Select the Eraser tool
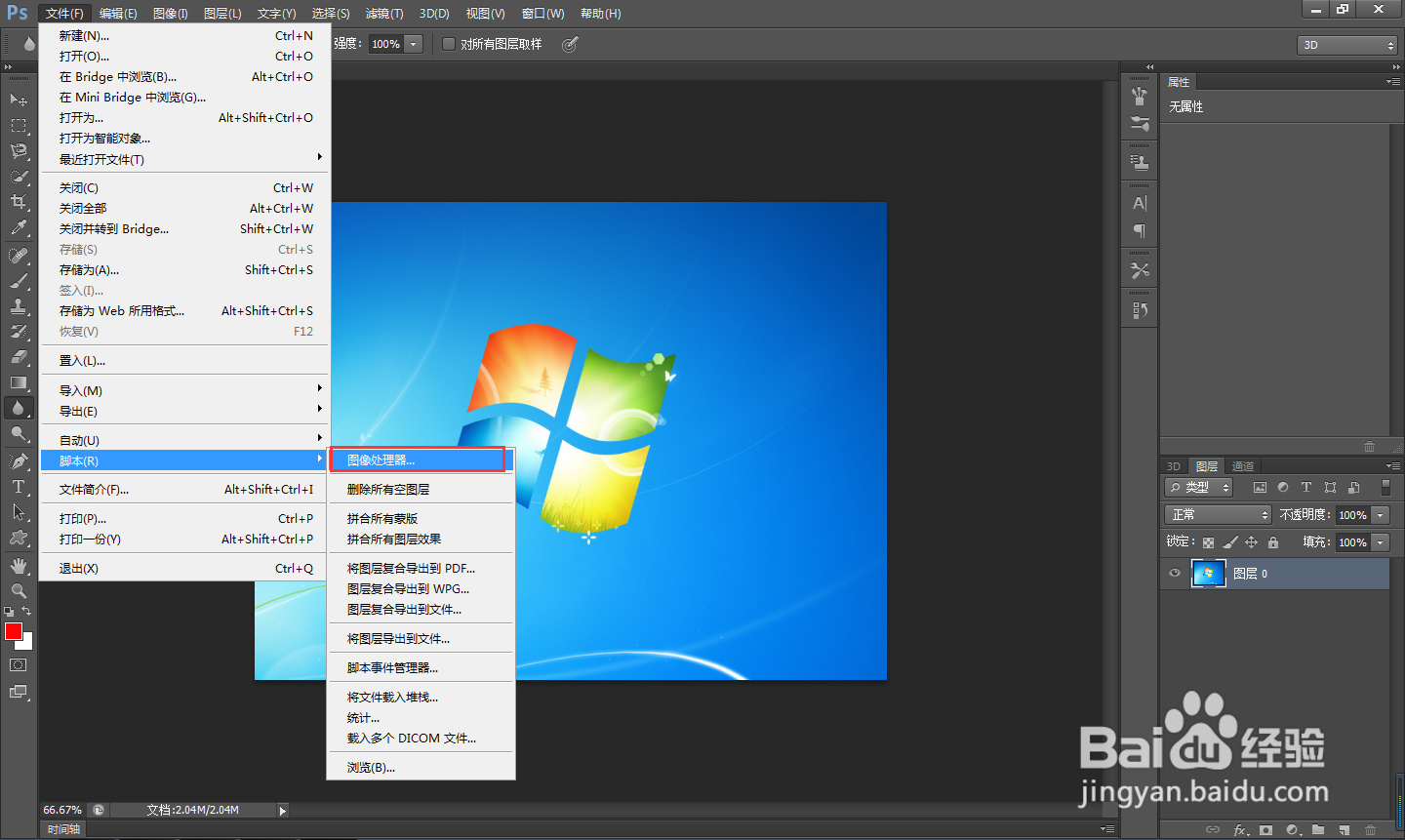The width and height of the screenshot is (1405, 840). pyautogui.click(x=19, y=357)
